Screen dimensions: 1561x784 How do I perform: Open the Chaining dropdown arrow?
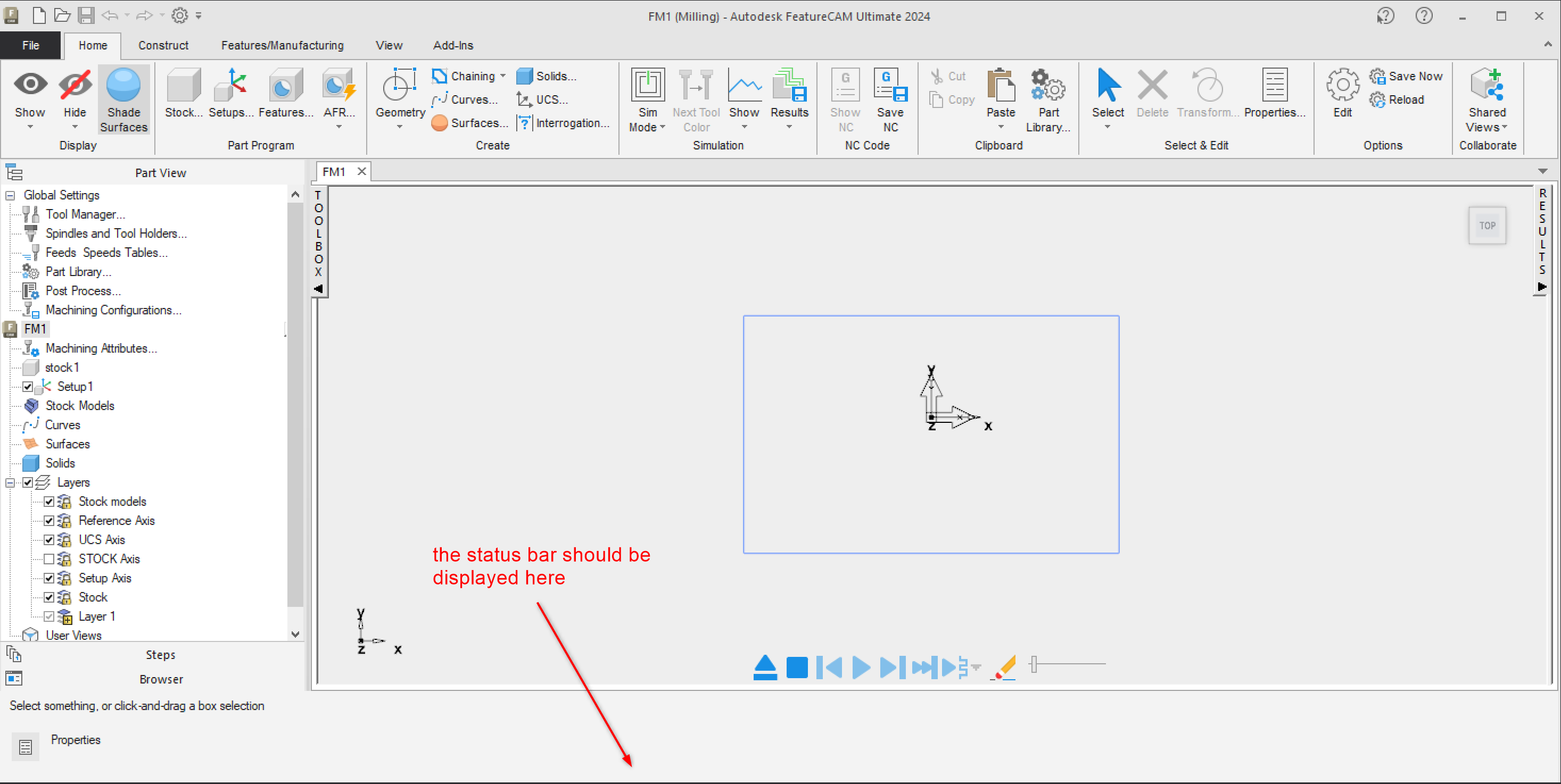tap(502, 76)
